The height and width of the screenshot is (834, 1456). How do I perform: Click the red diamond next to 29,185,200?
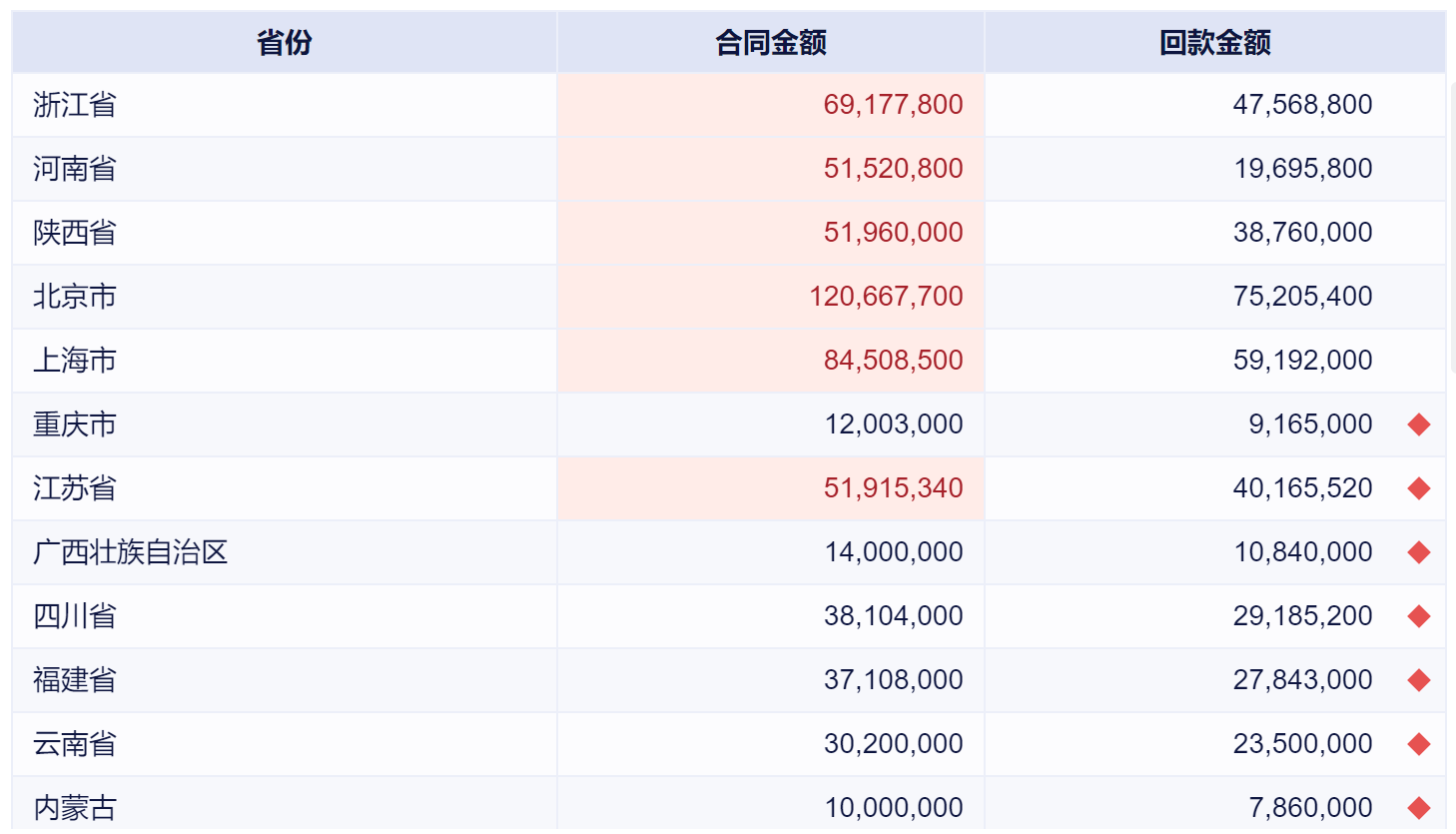(1419, 616)
